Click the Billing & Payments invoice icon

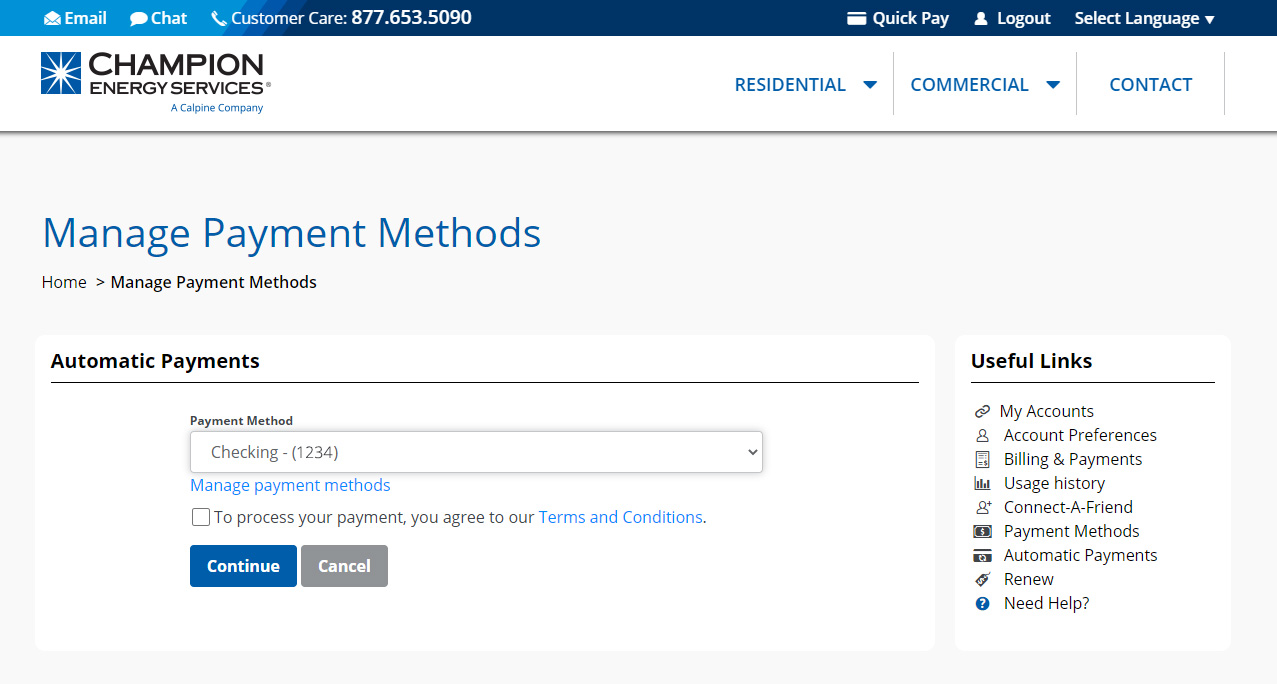pos(982,460)
